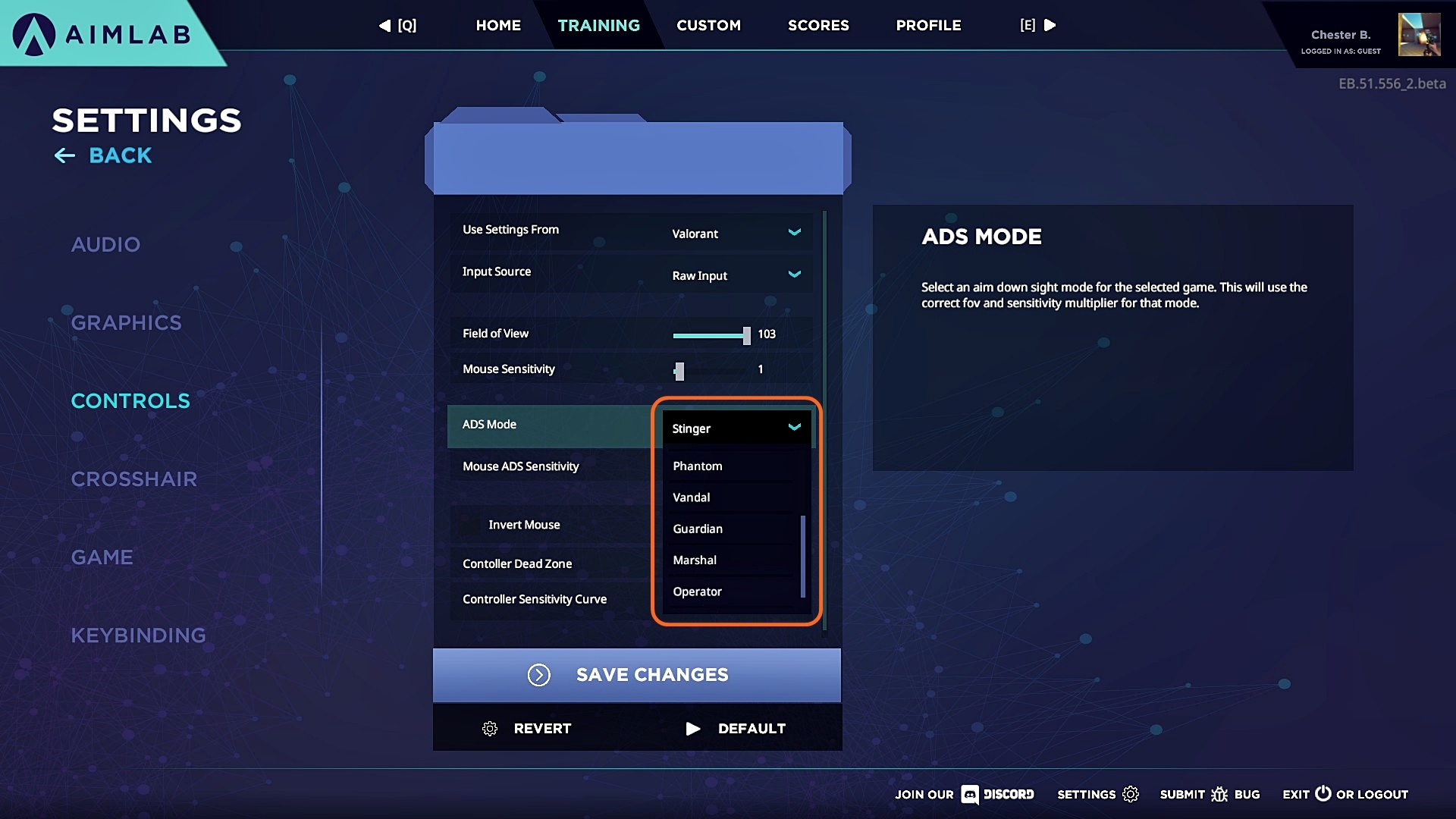
Task: Click the right arrow [E] navigation icon
Action: [x=1050, y=26]
